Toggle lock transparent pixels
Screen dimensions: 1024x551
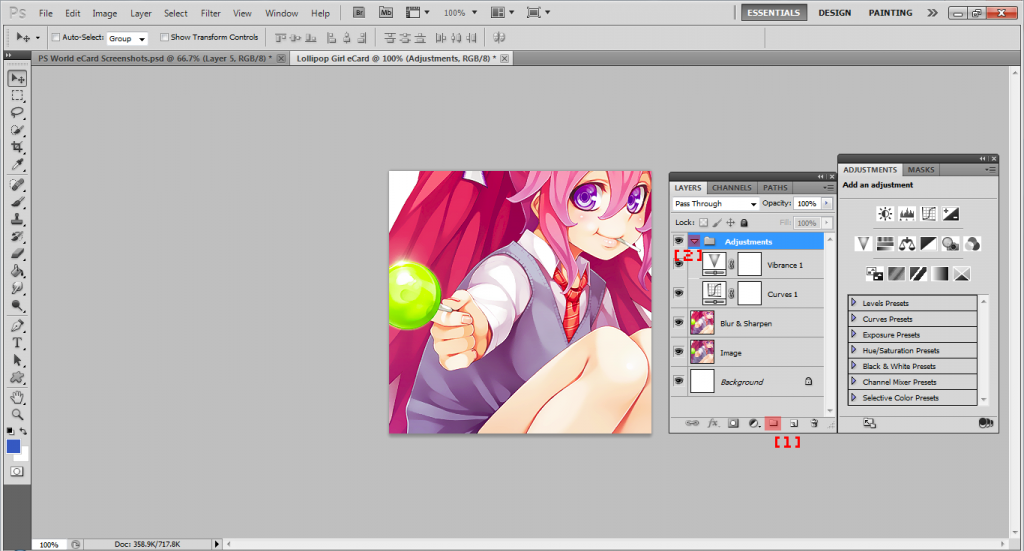coord(703,223)
